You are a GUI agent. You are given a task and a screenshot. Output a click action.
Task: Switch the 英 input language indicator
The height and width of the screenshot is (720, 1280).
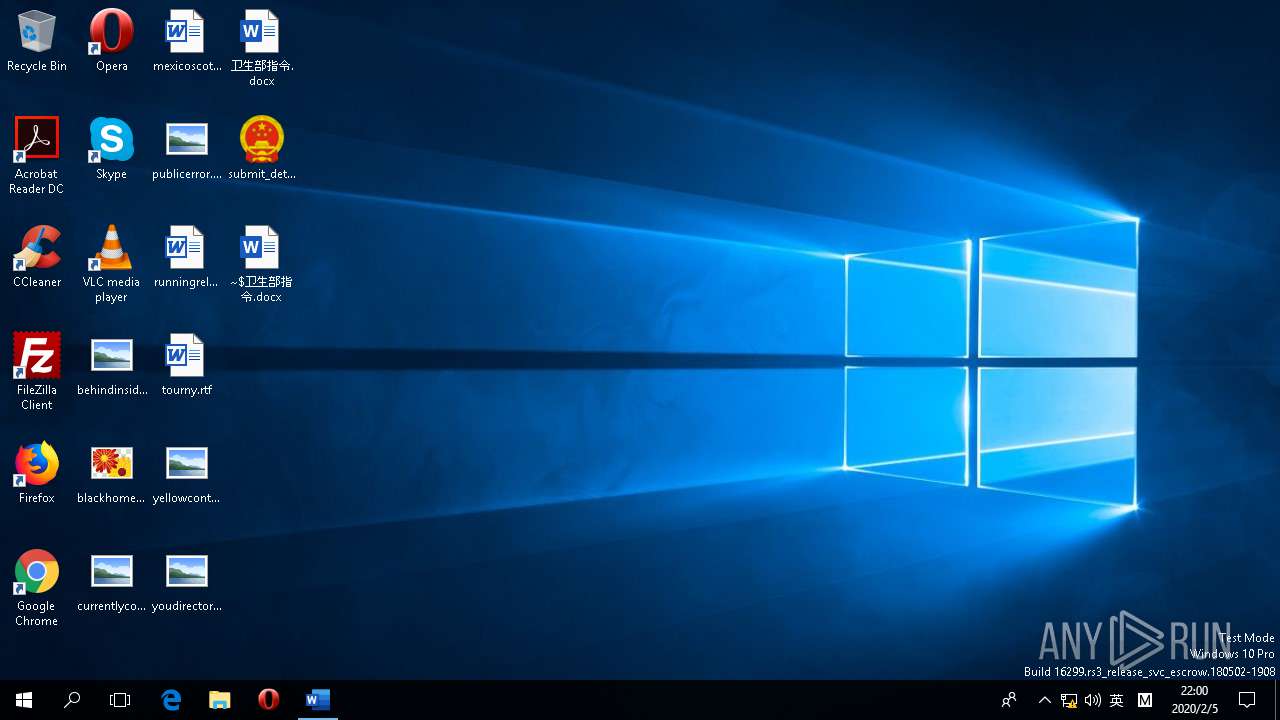click(x=1117, y=700)
